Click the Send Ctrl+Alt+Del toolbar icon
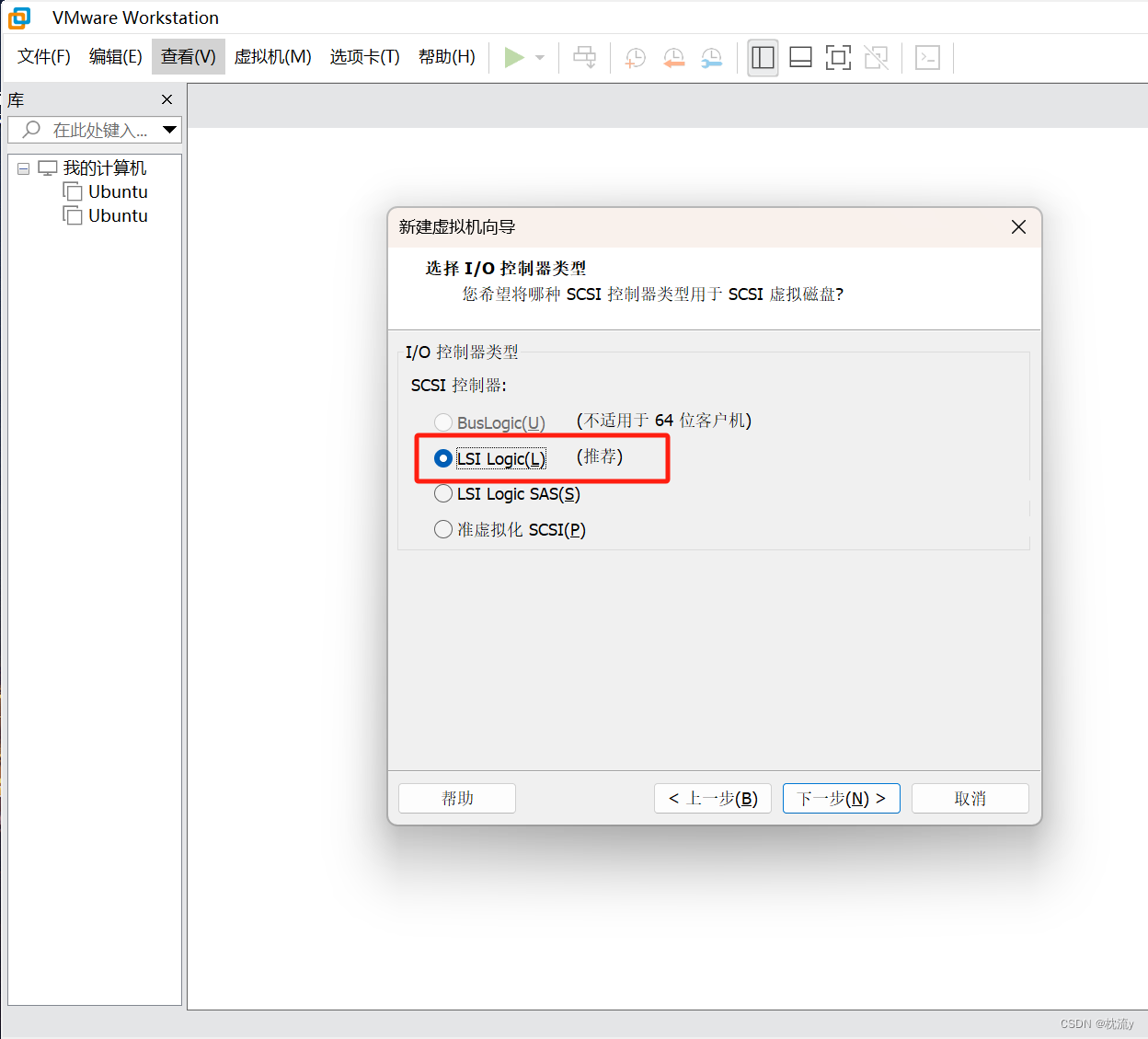This screenshot has height=1039, width=1148. pos(584,57)
